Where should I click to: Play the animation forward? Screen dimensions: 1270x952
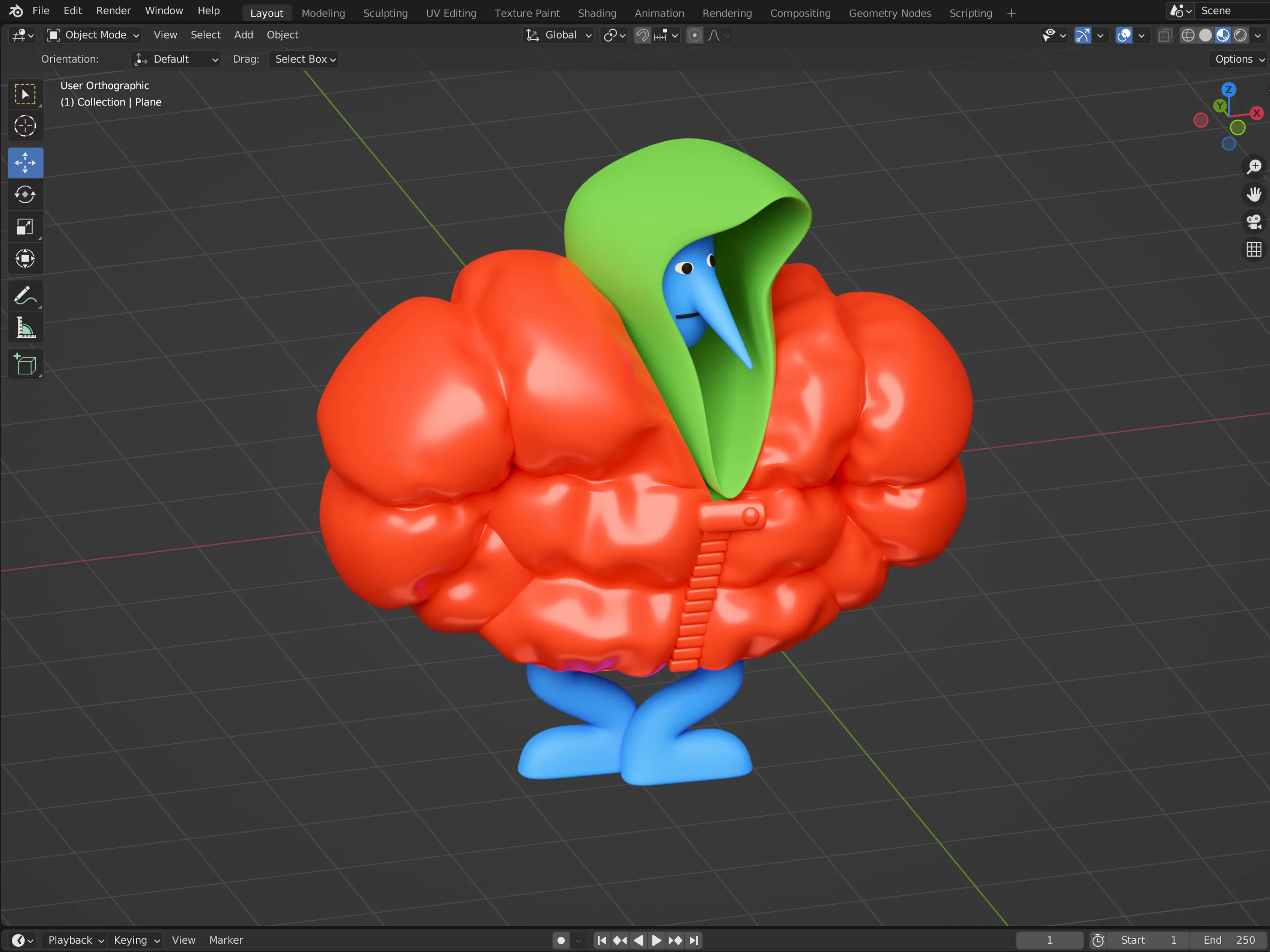[x=657, y=940]
